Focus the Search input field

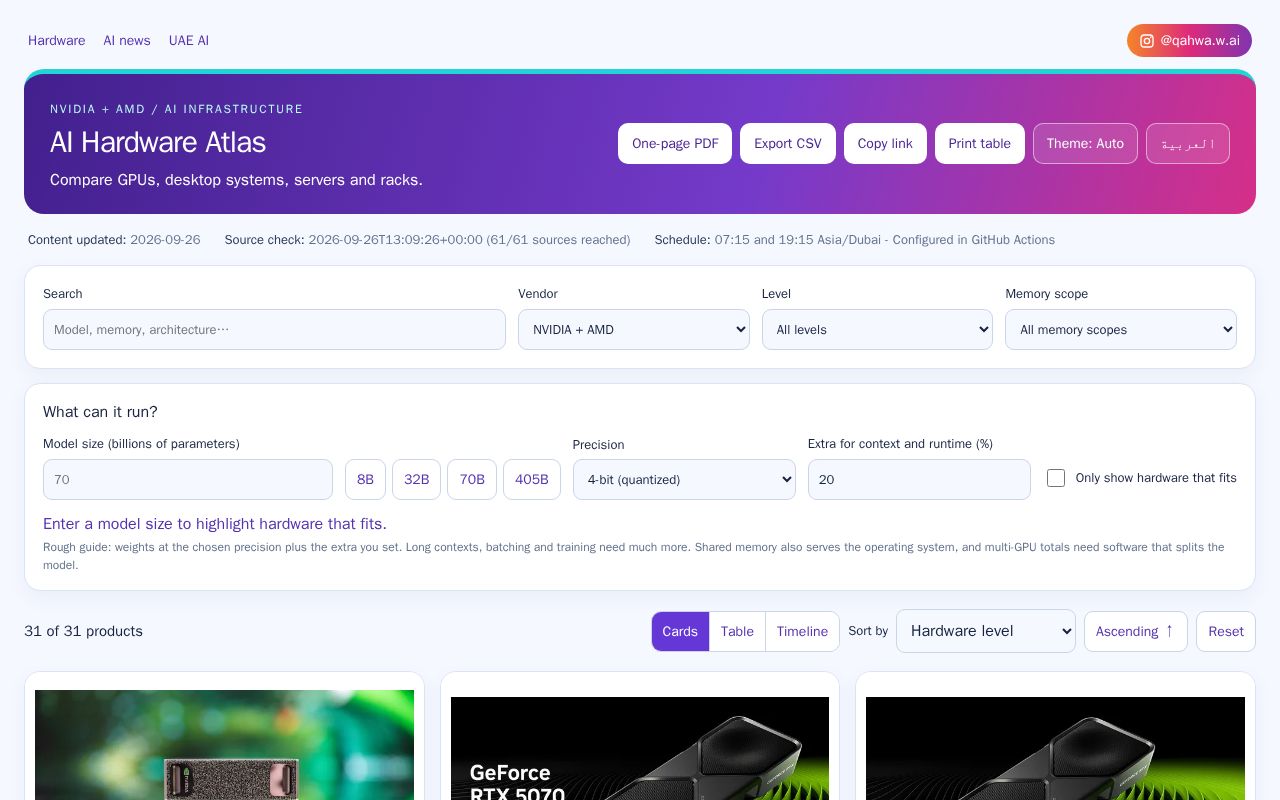click(274, 329)
